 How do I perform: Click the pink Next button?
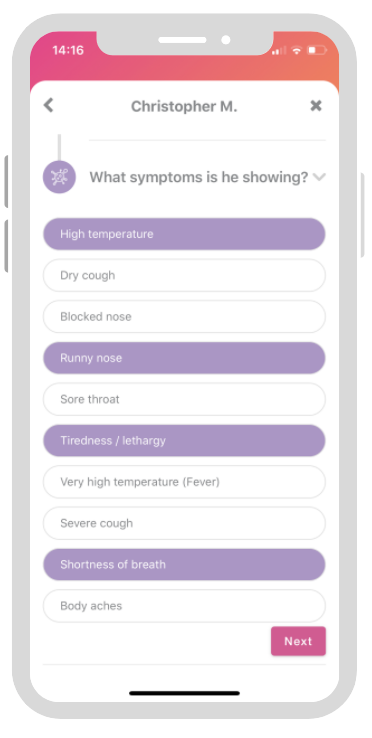(x=298, y=641)
